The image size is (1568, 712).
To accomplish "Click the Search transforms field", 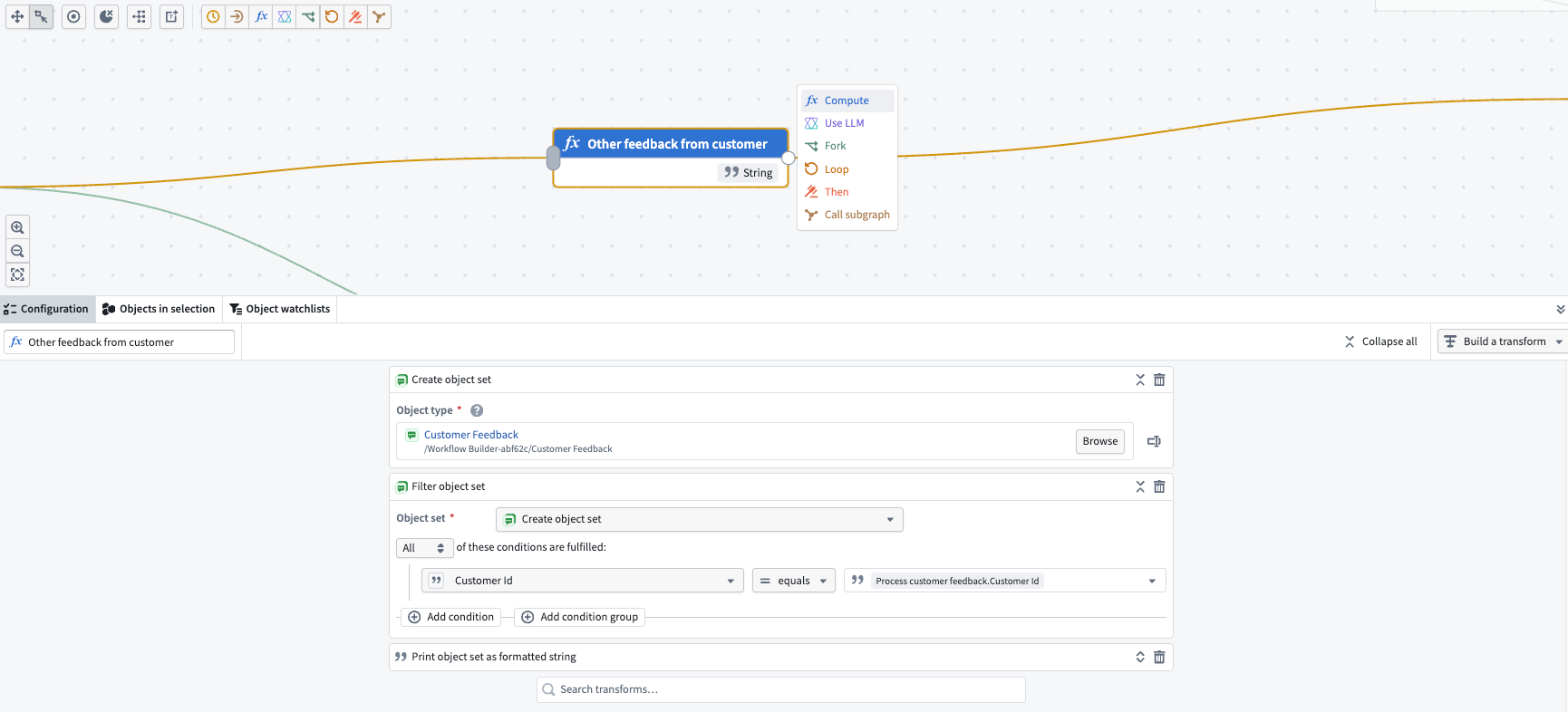I will click(781, 689).
